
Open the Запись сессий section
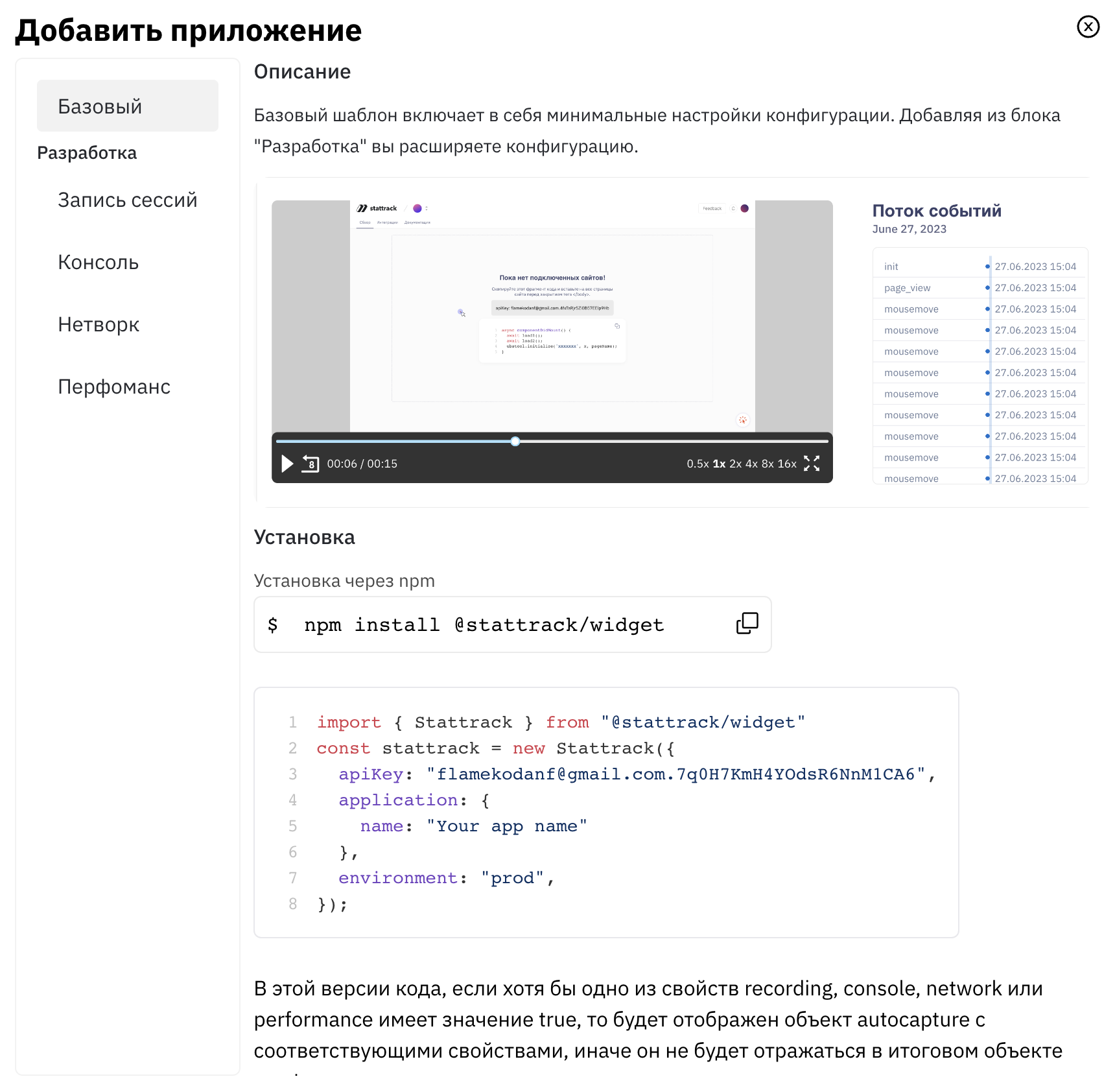(x=127, y=200)
